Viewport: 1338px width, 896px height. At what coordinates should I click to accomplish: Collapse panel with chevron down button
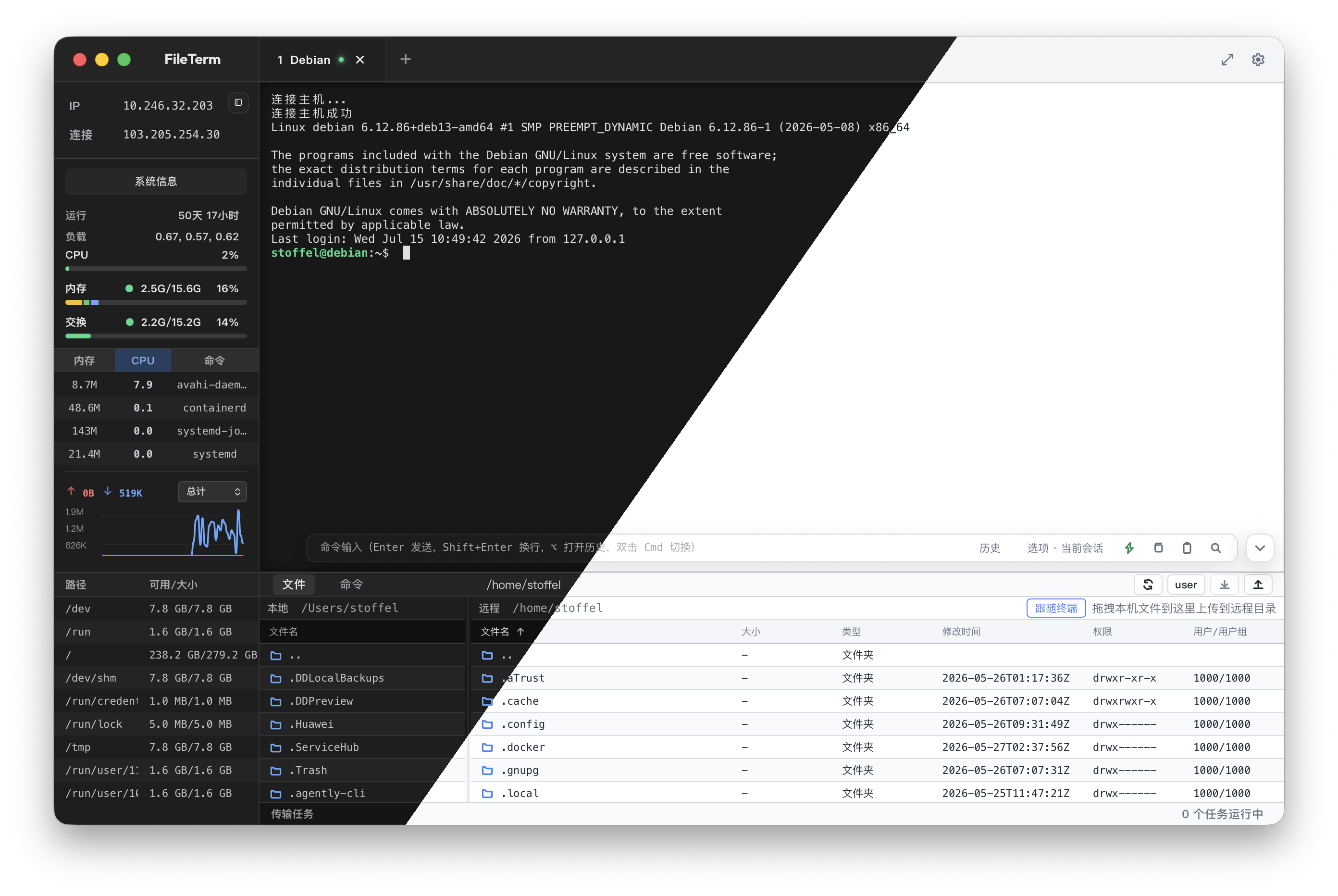click(1259, 548)
